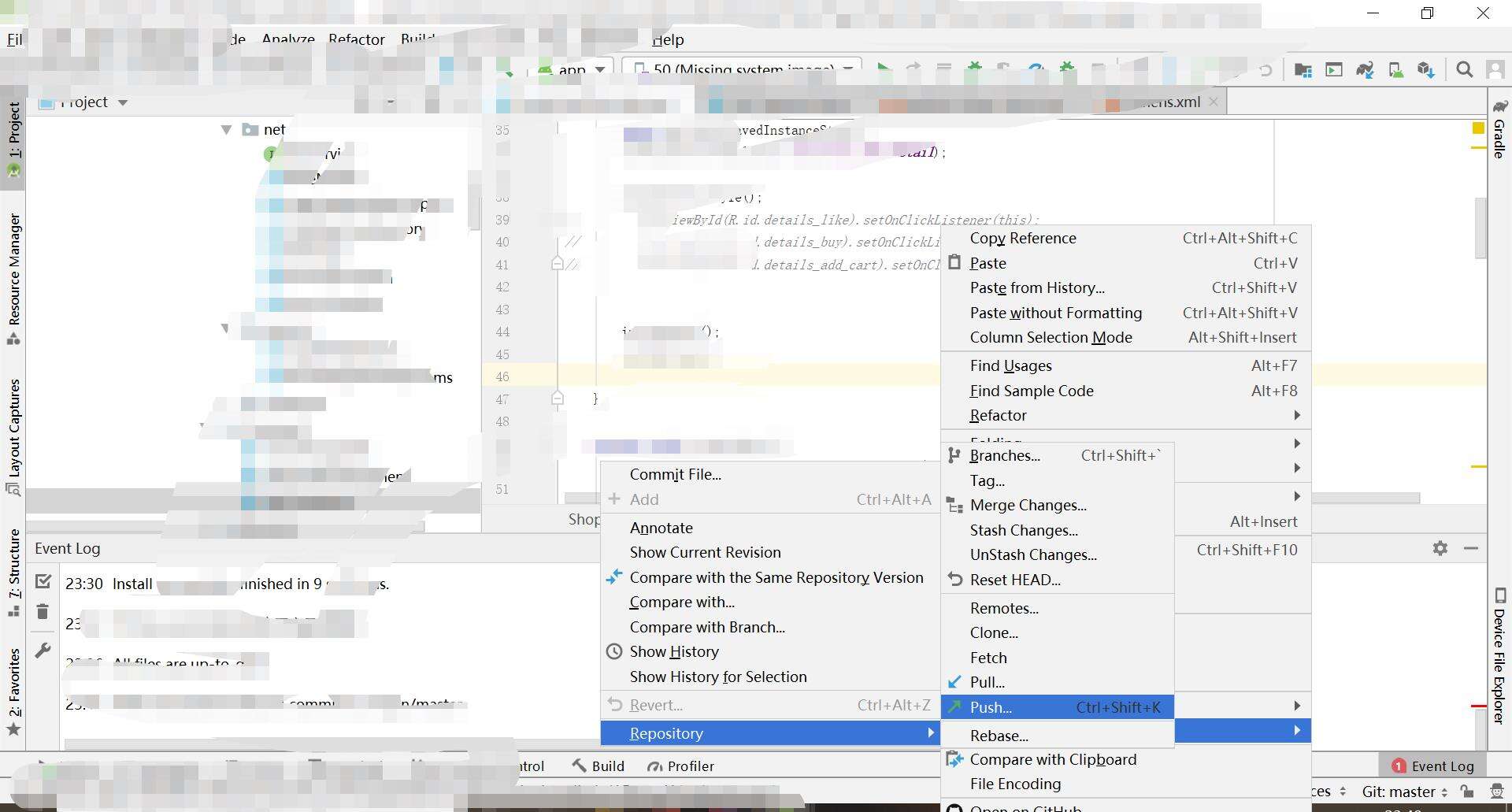
Task: Click File Encoding menu entry
Action: pos(1125,784)
